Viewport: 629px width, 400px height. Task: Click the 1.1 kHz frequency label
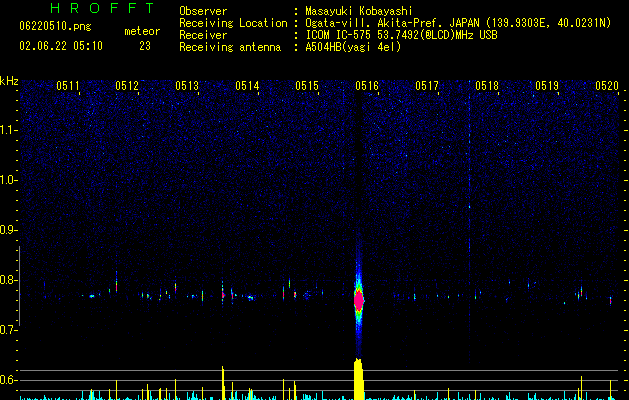pyautogui.click(x=8, y=130)
